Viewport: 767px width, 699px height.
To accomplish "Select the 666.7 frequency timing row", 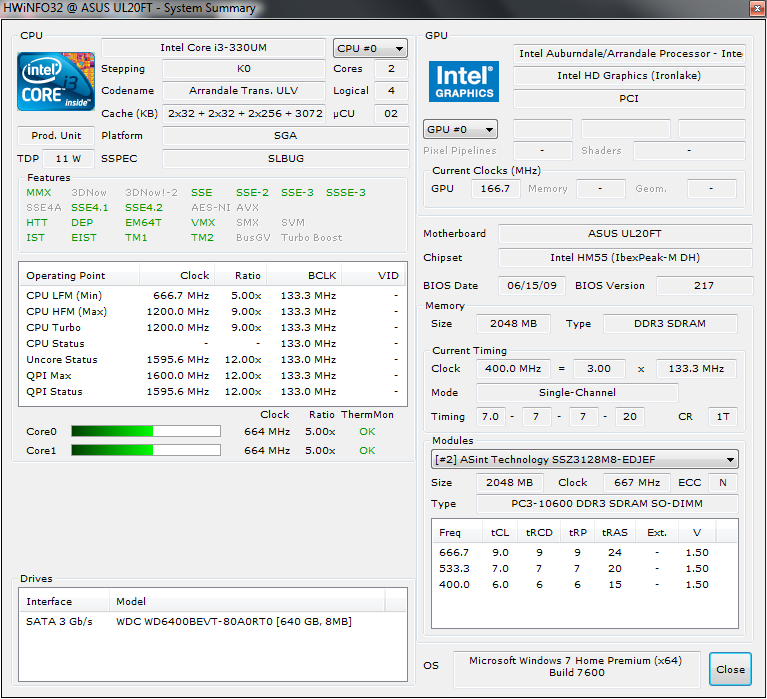I will pyautogui.click(x=585, y=552).
